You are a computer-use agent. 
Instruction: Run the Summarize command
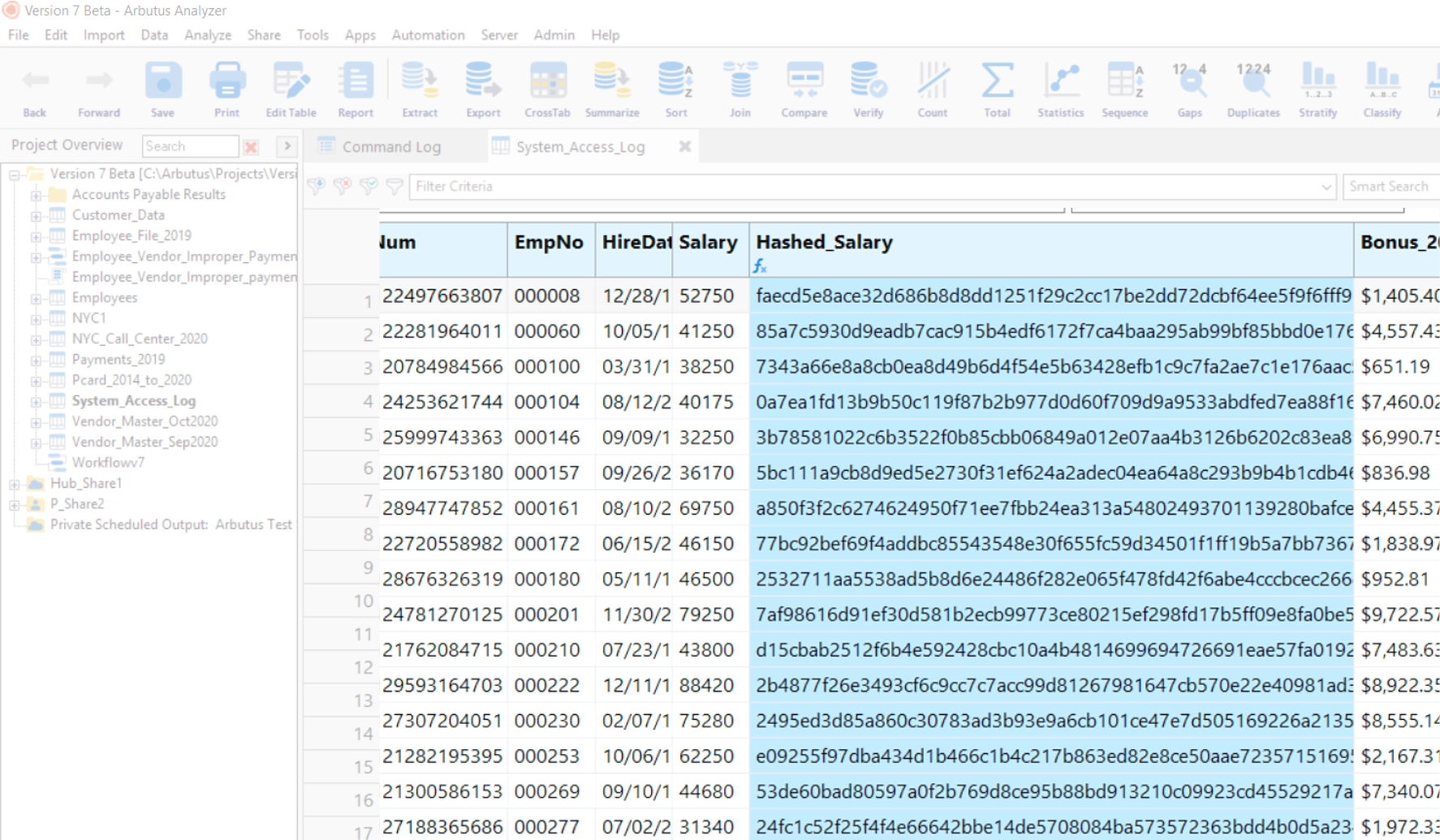pos(611,88)
